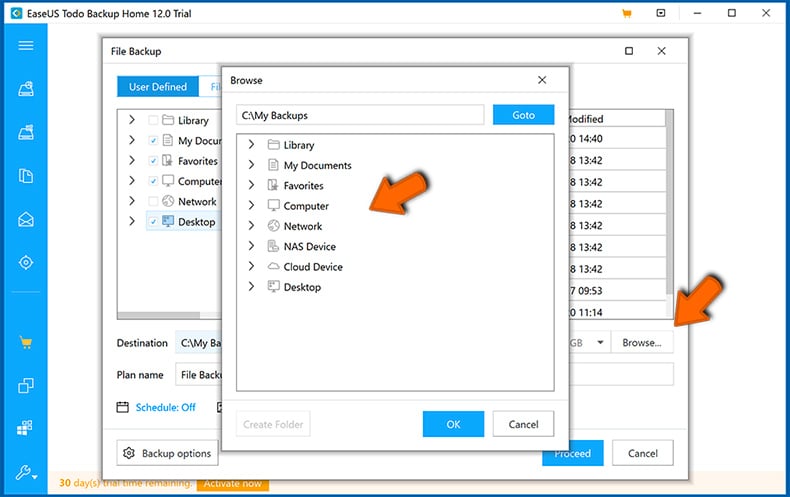The width and height of the screenshot is (790, 497).
Task: Click the Schedule calendar icon
Action: tap(122, 407)
